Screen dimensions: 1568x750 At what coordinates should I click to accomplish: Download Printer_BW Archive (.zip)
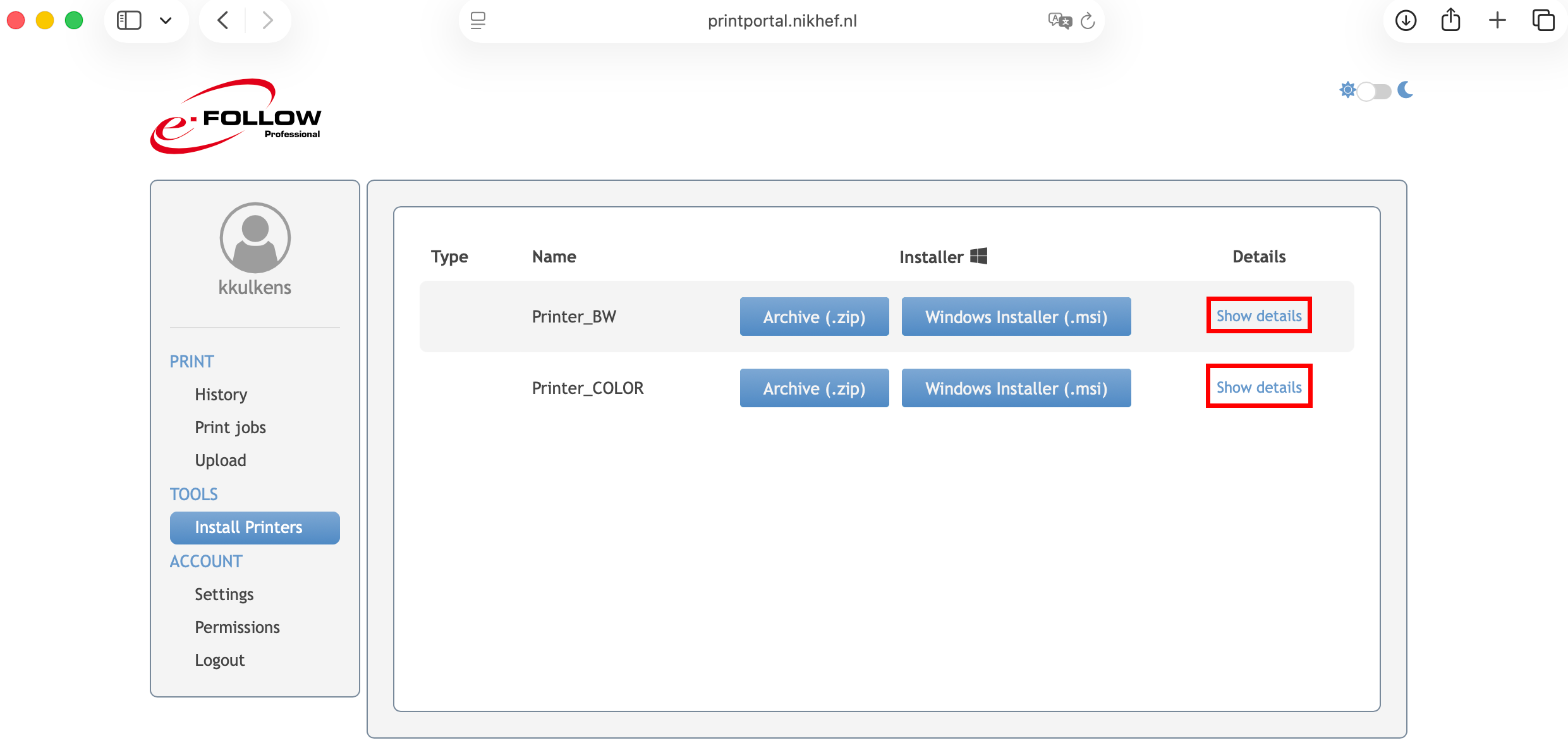pos(814,317)
